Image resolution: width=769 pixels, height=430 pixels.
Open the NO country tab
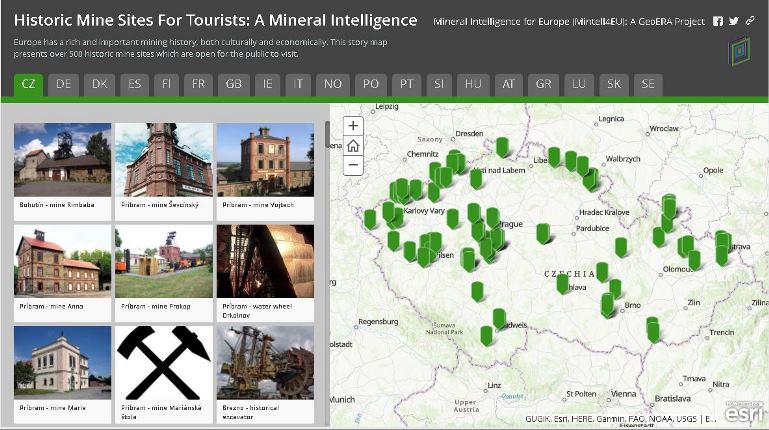click(333, 84)
